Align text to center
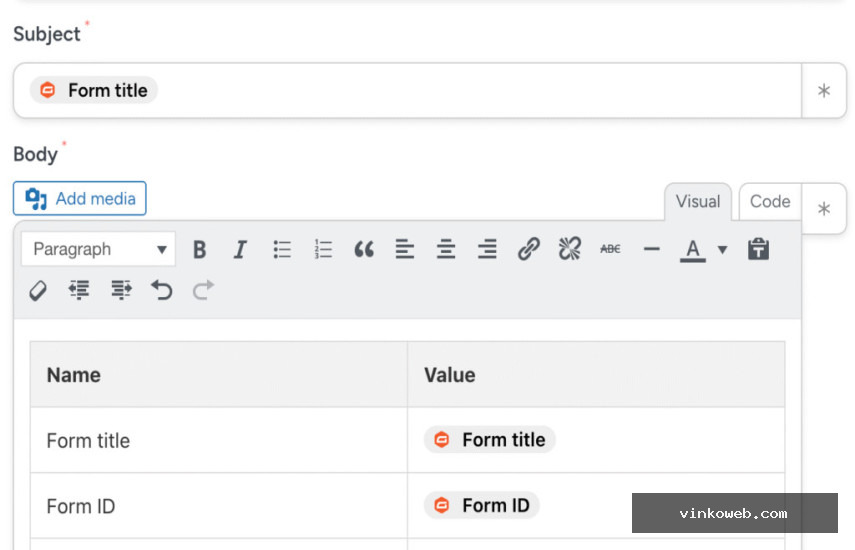 click(x=446, y=250)
